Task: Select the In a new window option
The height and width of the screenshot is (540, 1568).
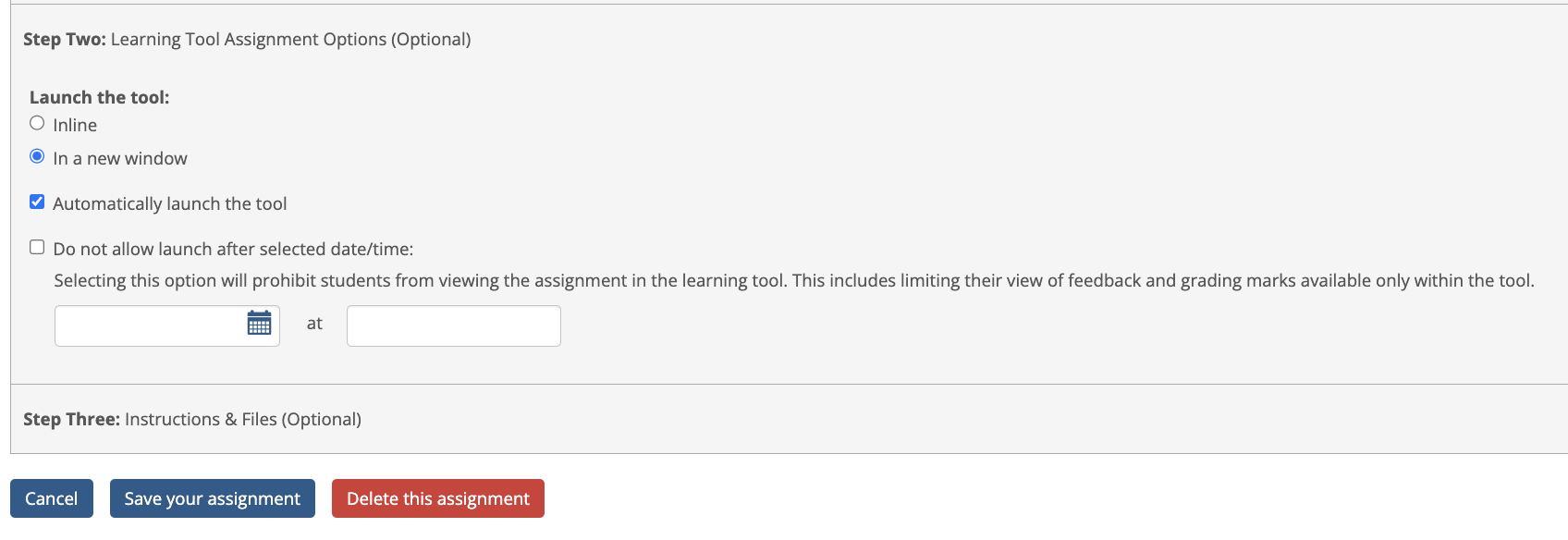Action: (x=37, y=156)
